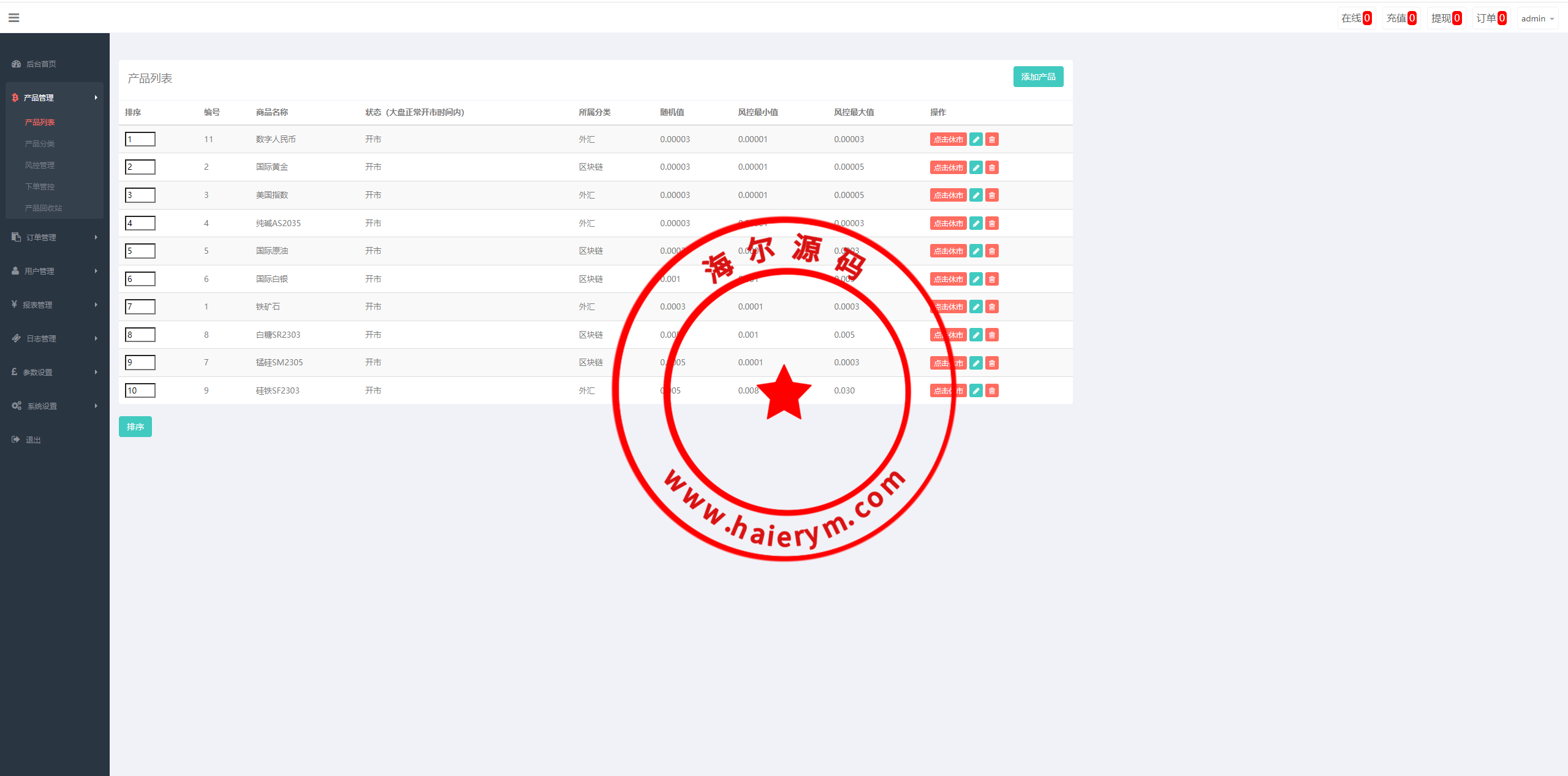Delete the 纯碱AS2035 product
This screenshot has width=1568, height=776.
click(x=992, y=224)
